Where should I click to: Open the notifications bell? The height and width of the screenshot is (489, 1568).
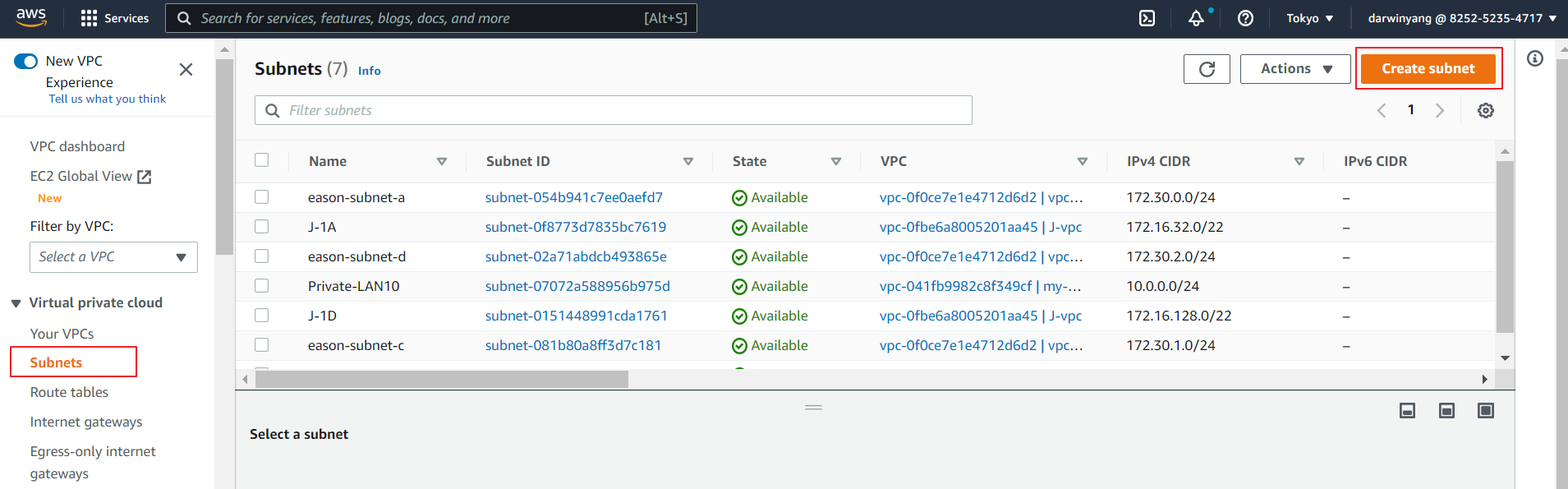(1196, 18)
